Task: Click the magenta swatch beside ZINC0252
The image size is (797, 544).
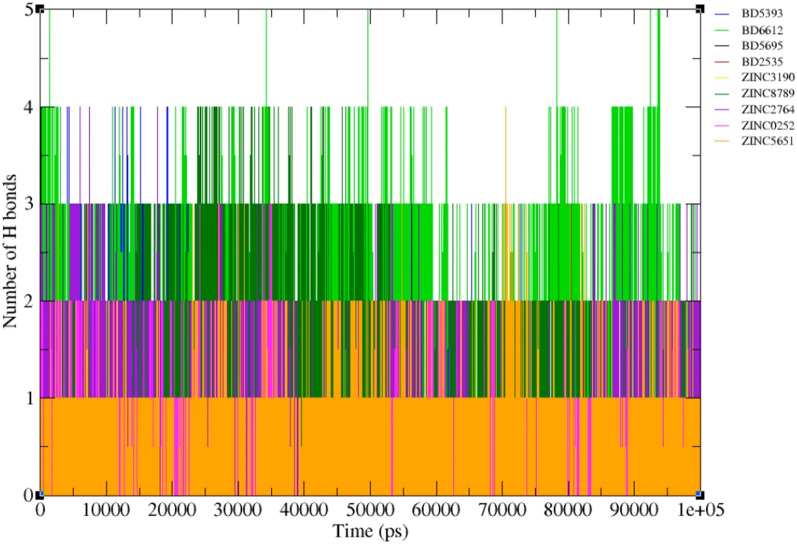Action: pyautogui.click(x=722, y=126)
